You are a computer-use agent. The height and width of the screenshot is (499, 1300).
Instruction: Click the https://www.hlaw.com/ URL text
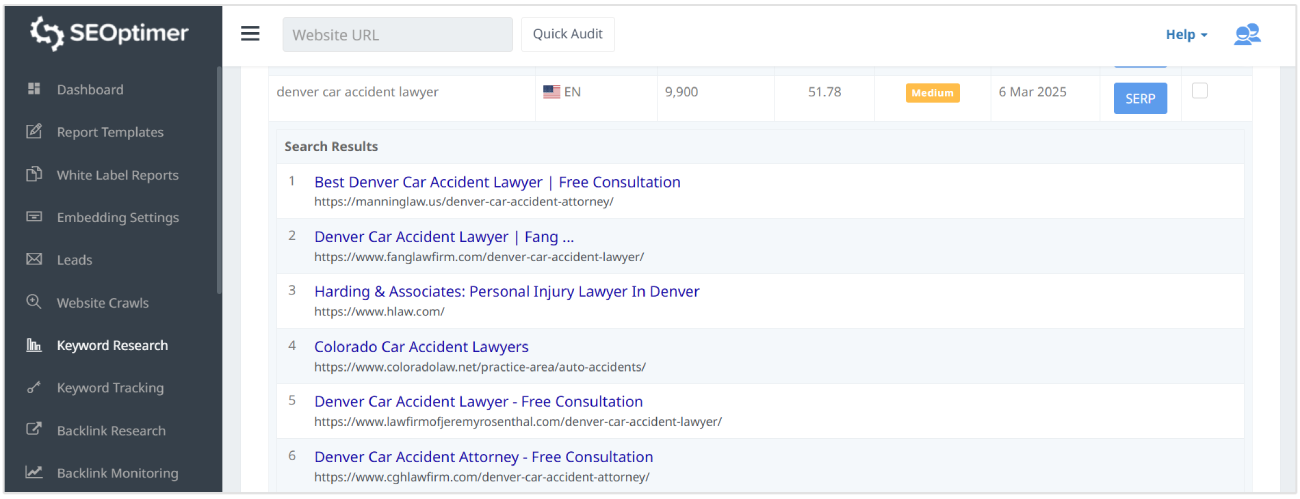[379, 312]
